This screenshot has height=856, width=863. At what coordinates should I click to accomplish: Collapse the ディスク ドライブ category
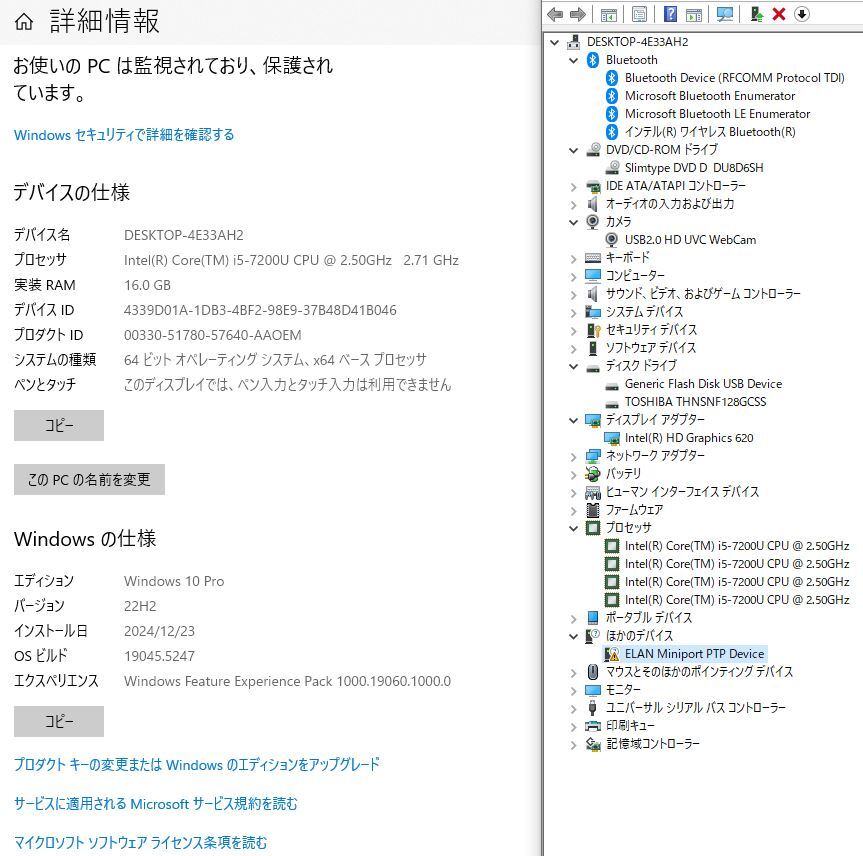(573, 367)
